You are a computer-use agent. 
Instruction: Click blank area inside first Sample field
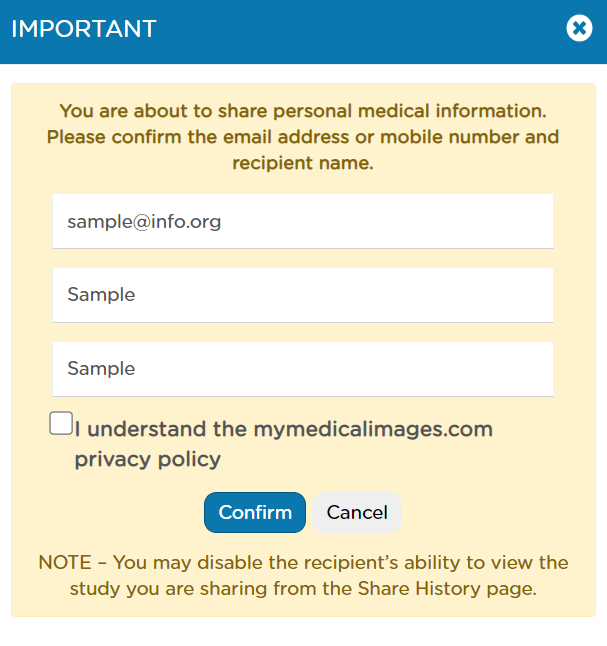tap(344, 295)
